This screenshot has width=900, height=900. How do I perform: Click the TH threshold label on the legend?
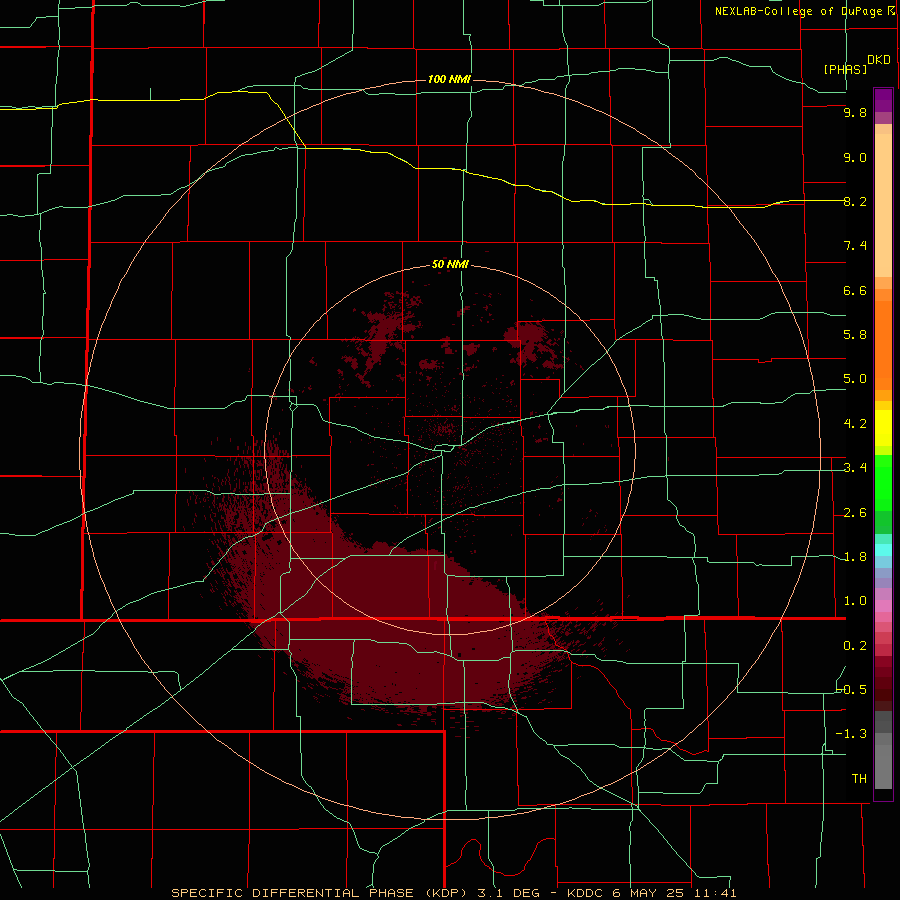pos(859,779)
